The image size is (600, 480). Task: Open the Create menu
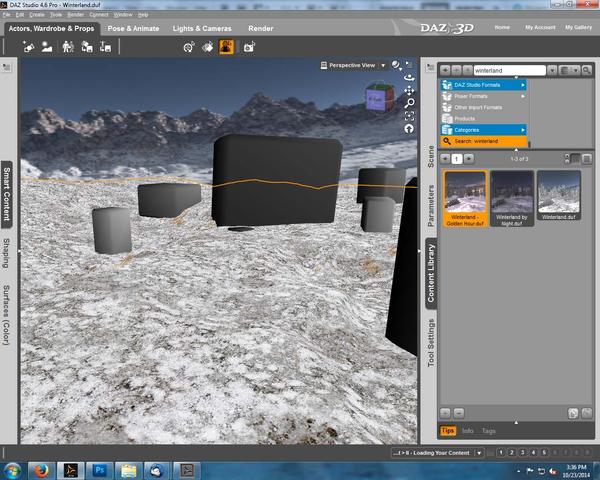(37, 15)
